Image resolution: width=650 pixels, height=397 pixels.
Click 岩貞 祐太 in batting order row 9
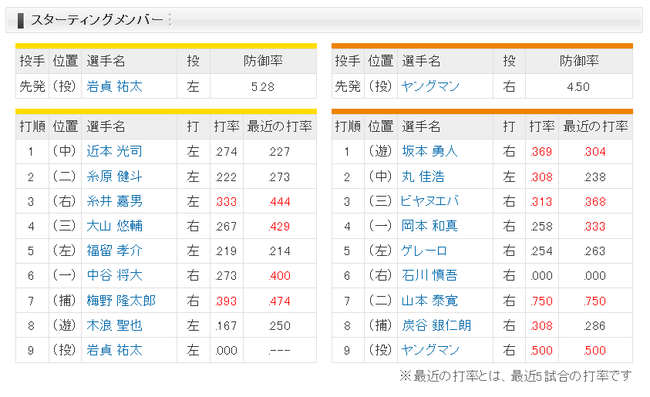[x=114, y=350]
